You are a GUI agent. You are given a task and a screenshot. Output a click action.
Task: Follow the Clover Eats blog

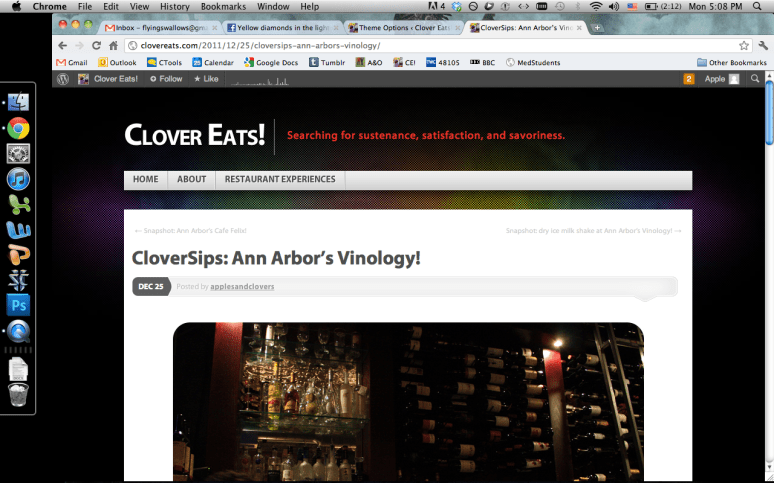(166, 79)
